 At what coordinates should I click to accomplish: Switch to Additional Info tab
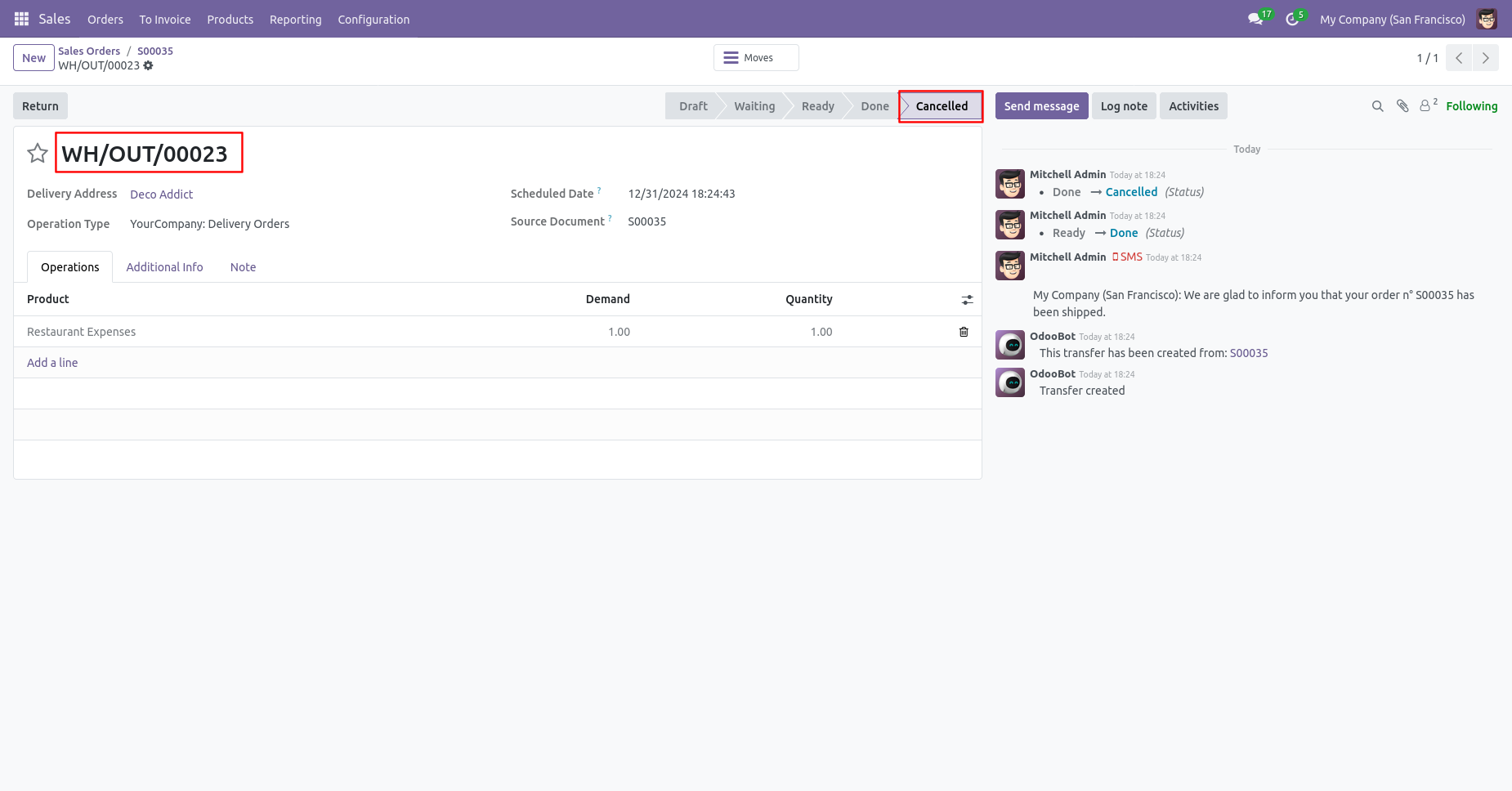pyautogui.click(x=164, y=267)
